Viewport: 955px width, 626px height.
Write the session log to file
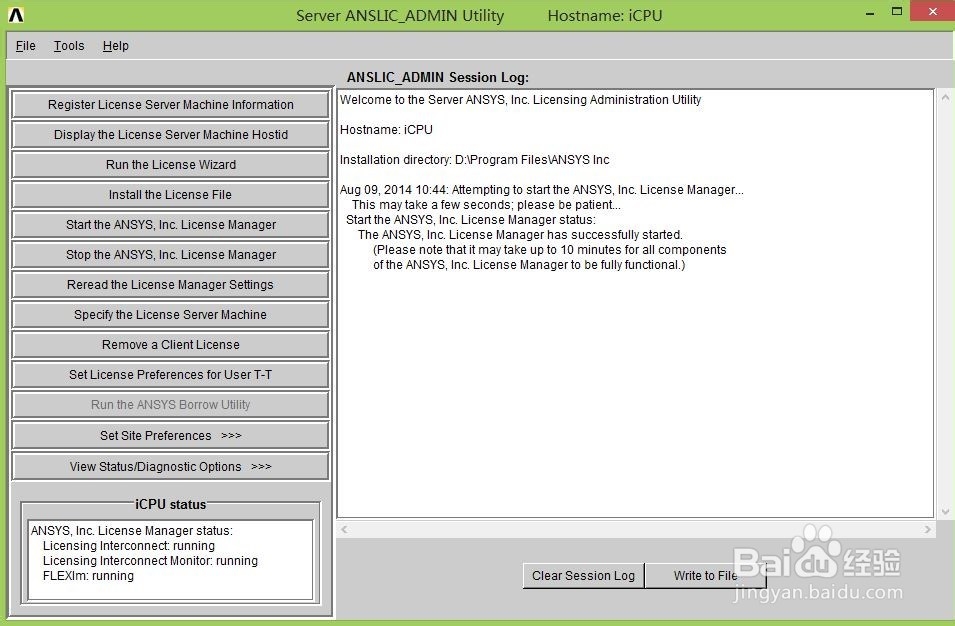click(x=705, y=575)
